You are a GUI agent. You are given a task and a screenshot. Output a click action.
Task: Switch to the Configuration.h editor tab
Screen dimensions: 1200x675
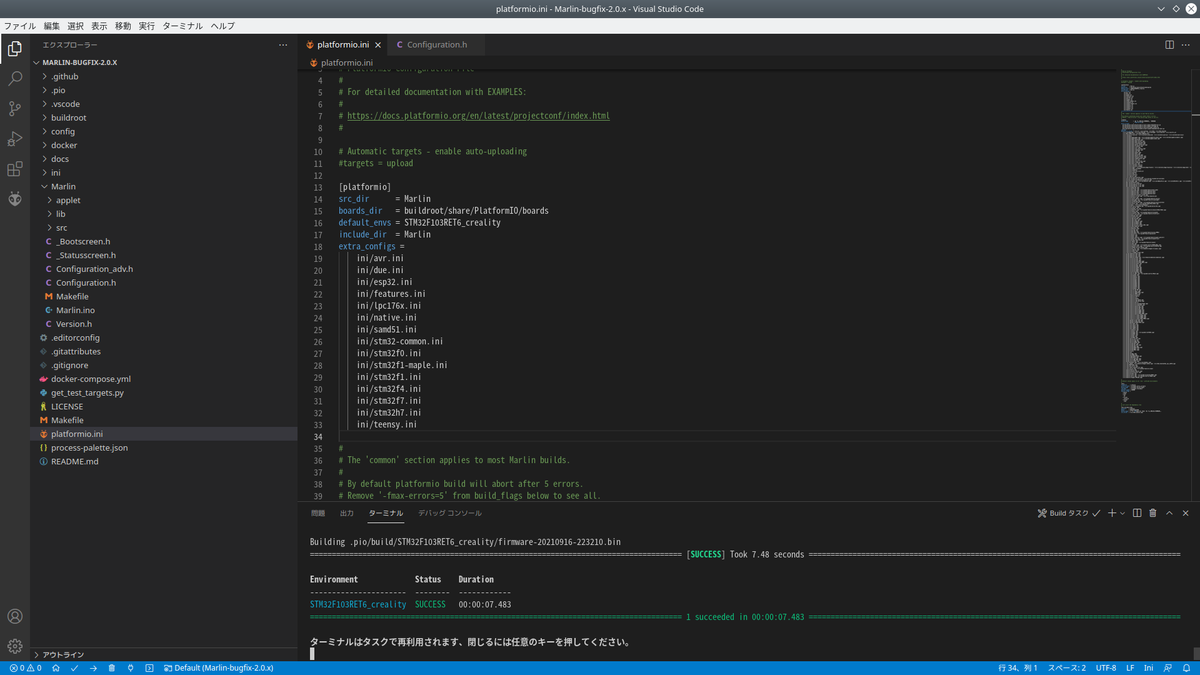tap(437, 45)
